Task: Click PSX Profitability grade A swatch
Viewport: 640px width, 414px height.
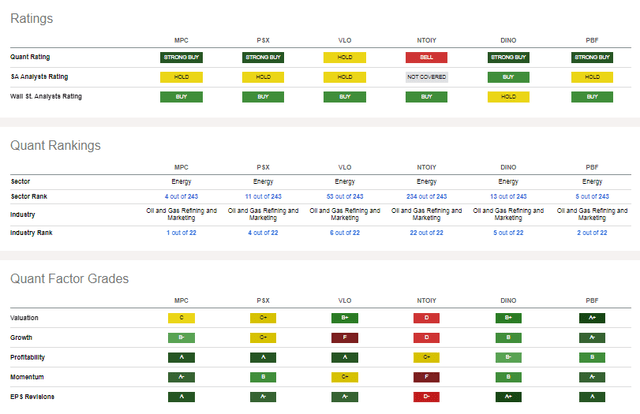Action: coord(263,357)
